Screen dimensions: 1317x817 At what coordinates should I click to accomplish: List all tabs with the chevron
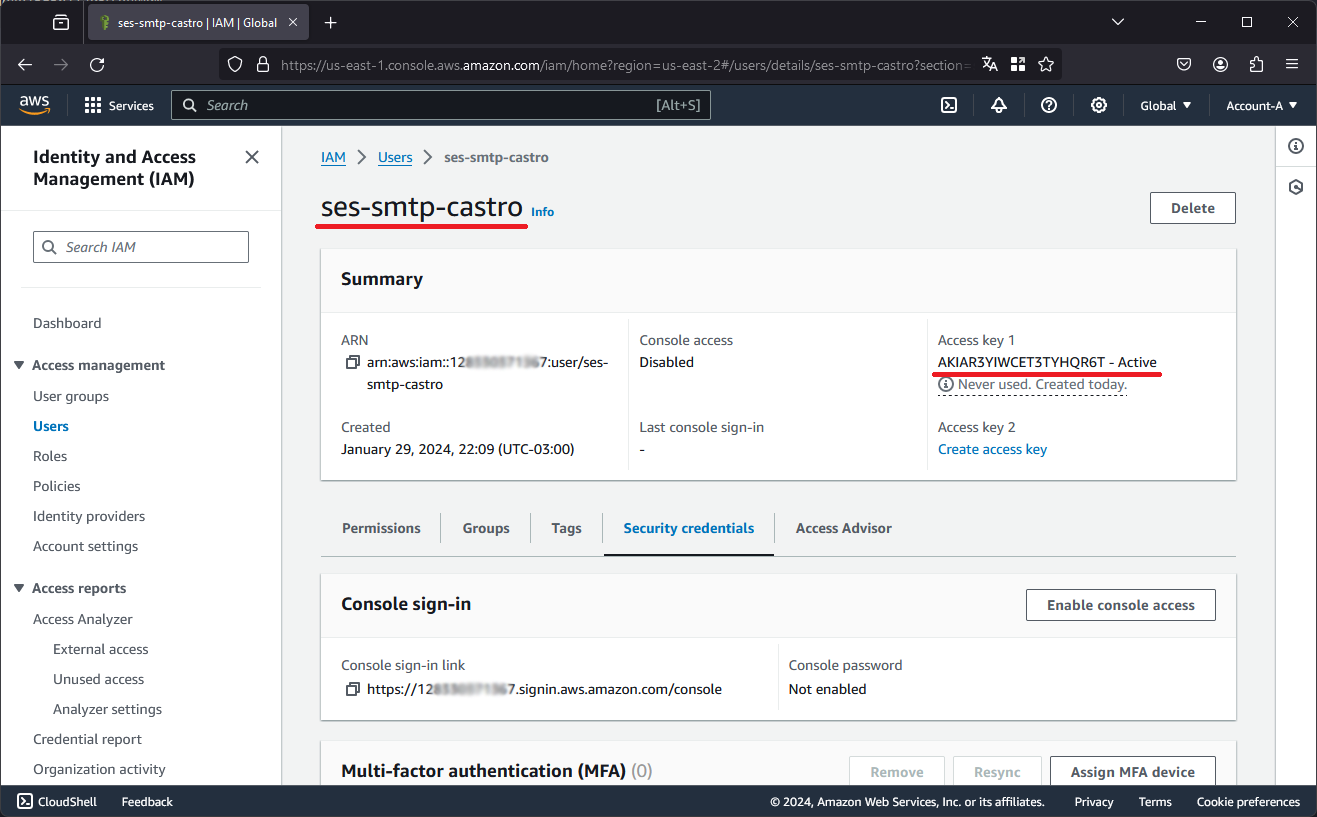(1120, 22)
